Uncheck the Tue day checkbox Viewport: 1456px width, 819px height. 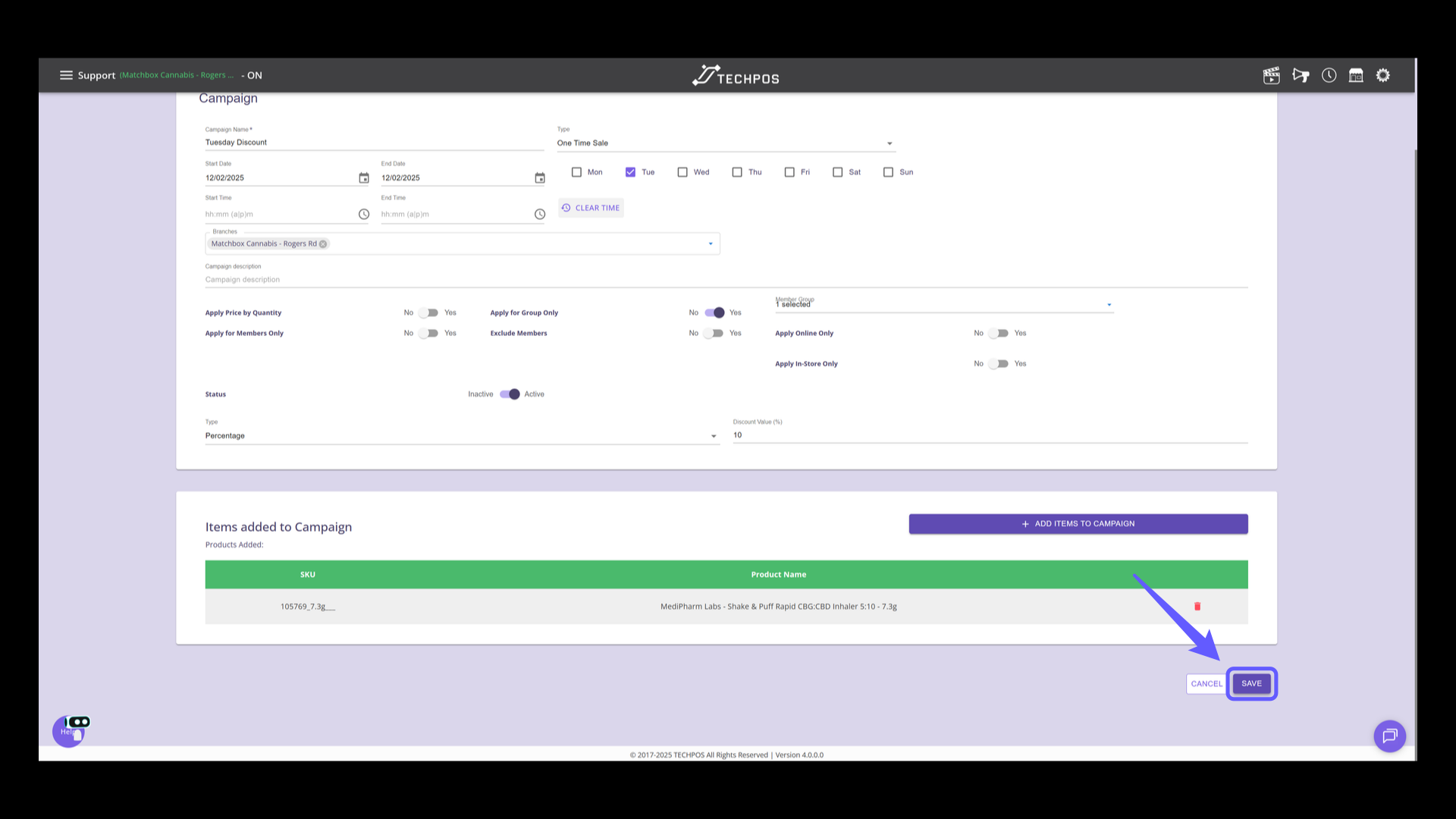click(630, 172)
